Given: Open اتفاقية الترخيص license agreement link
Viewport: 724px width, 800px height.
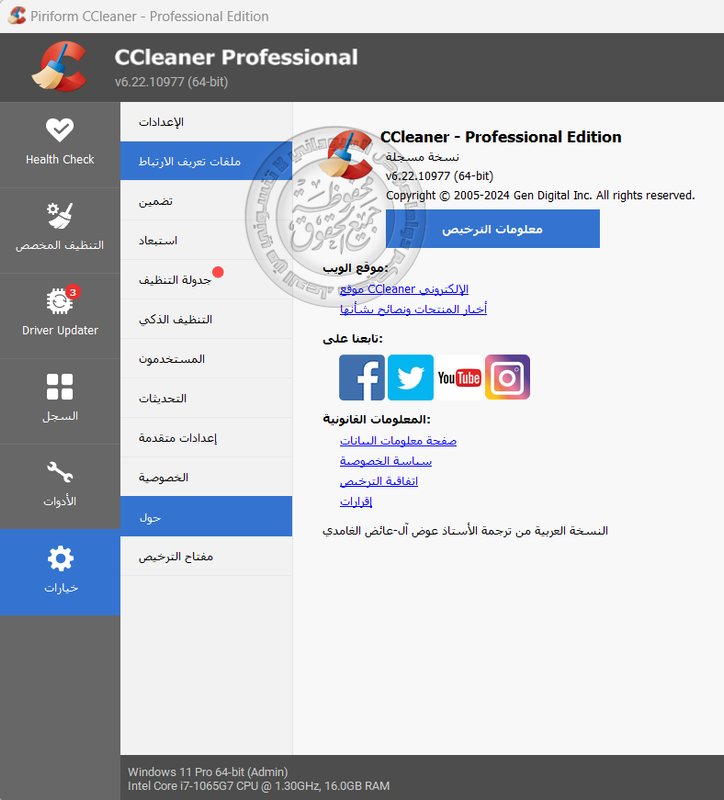Looking at the screenshot, I should click(x=379, y=481).
